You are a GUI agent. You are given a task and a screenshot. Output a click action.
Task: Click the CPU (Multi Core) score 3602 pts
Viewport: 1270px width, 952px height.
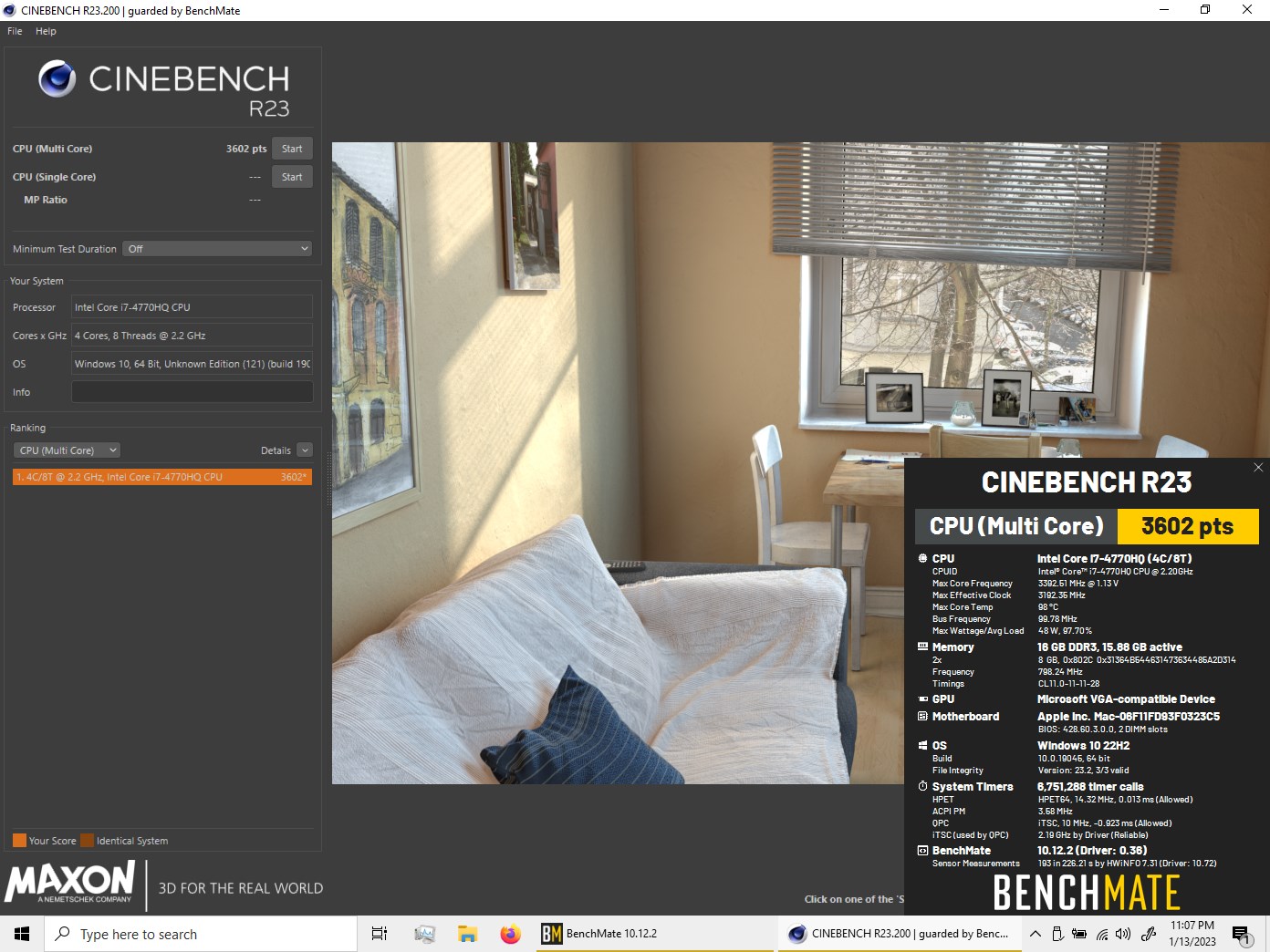(246, 149)
